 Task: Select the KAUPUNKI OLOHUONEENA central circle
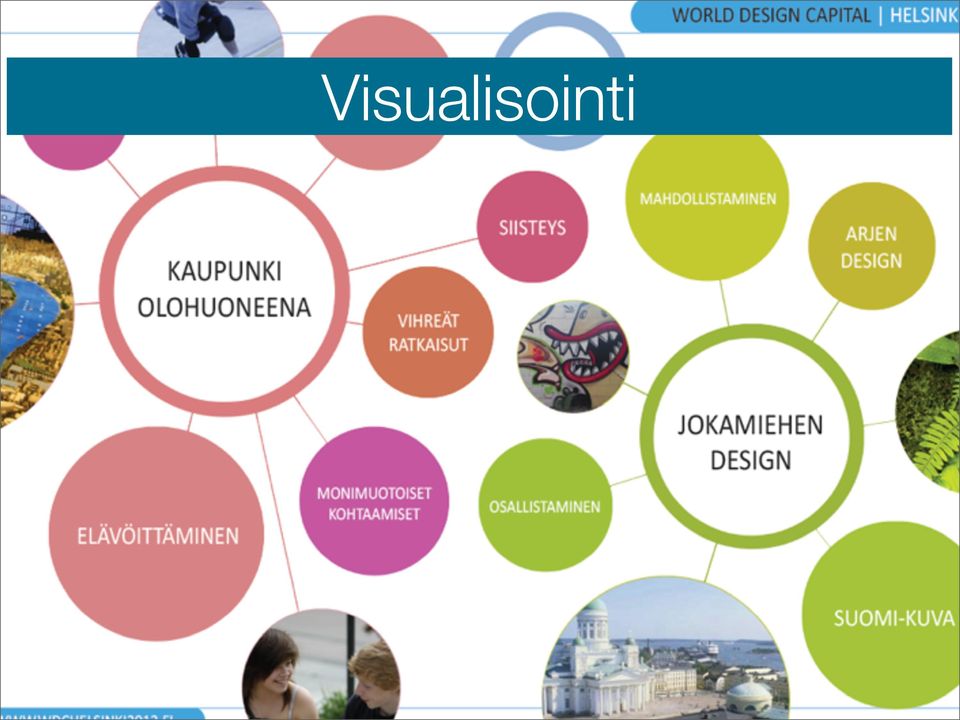[225, 291]
